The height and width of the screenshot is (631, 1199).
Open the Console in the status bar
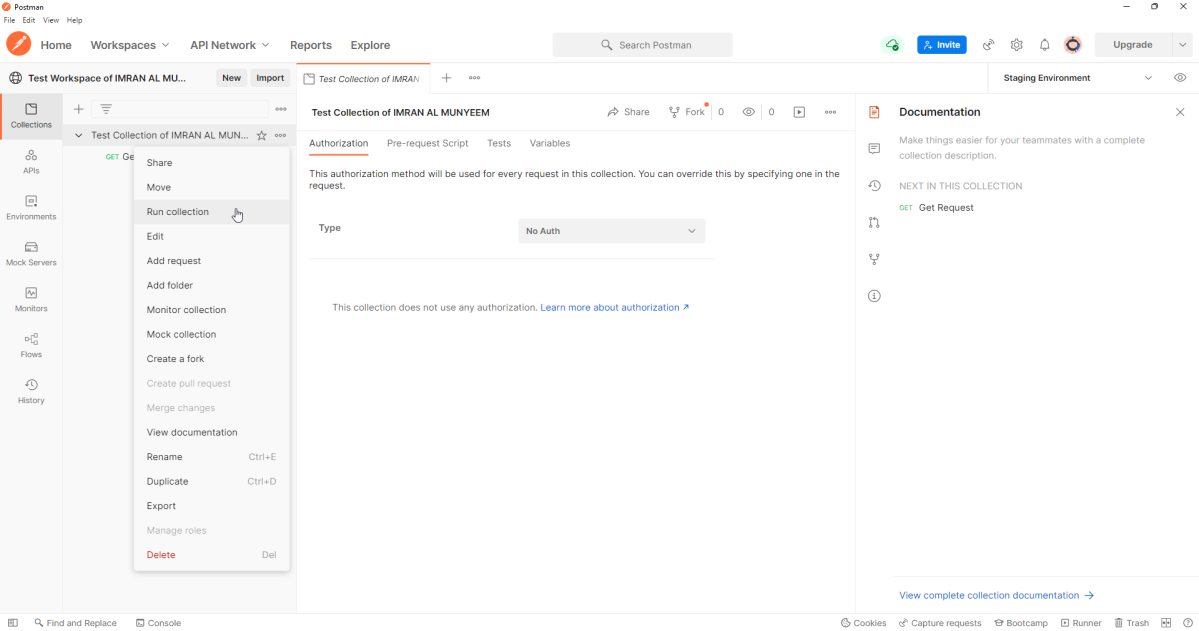pos(158,623)
